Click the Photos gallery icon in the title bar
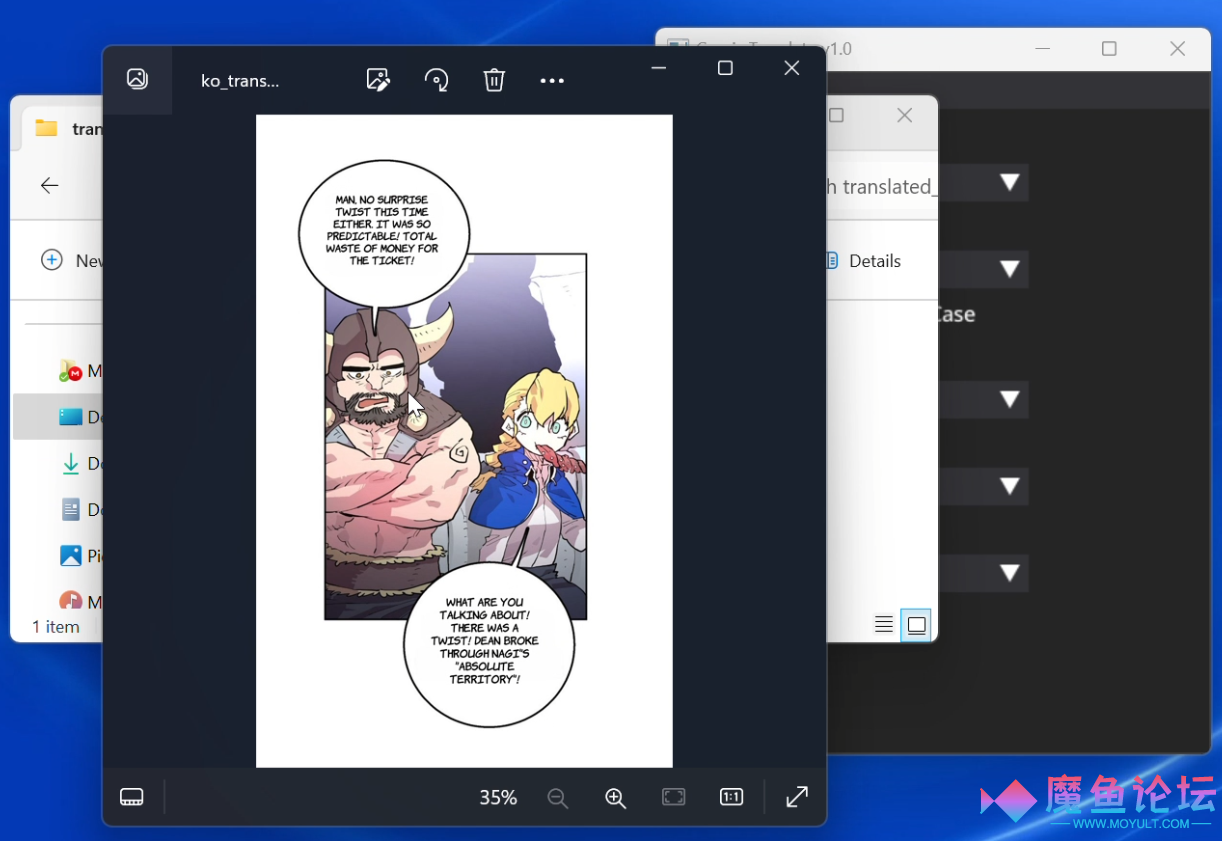The width and height of the screenshot is (1222, 841). [x=138, y=79]
